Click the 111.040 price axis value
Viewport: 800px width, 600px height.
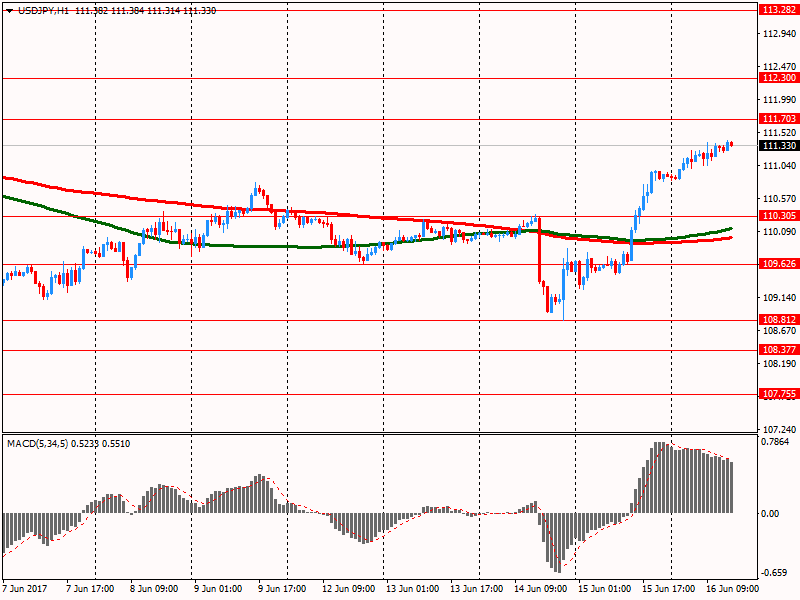(779, 165)
